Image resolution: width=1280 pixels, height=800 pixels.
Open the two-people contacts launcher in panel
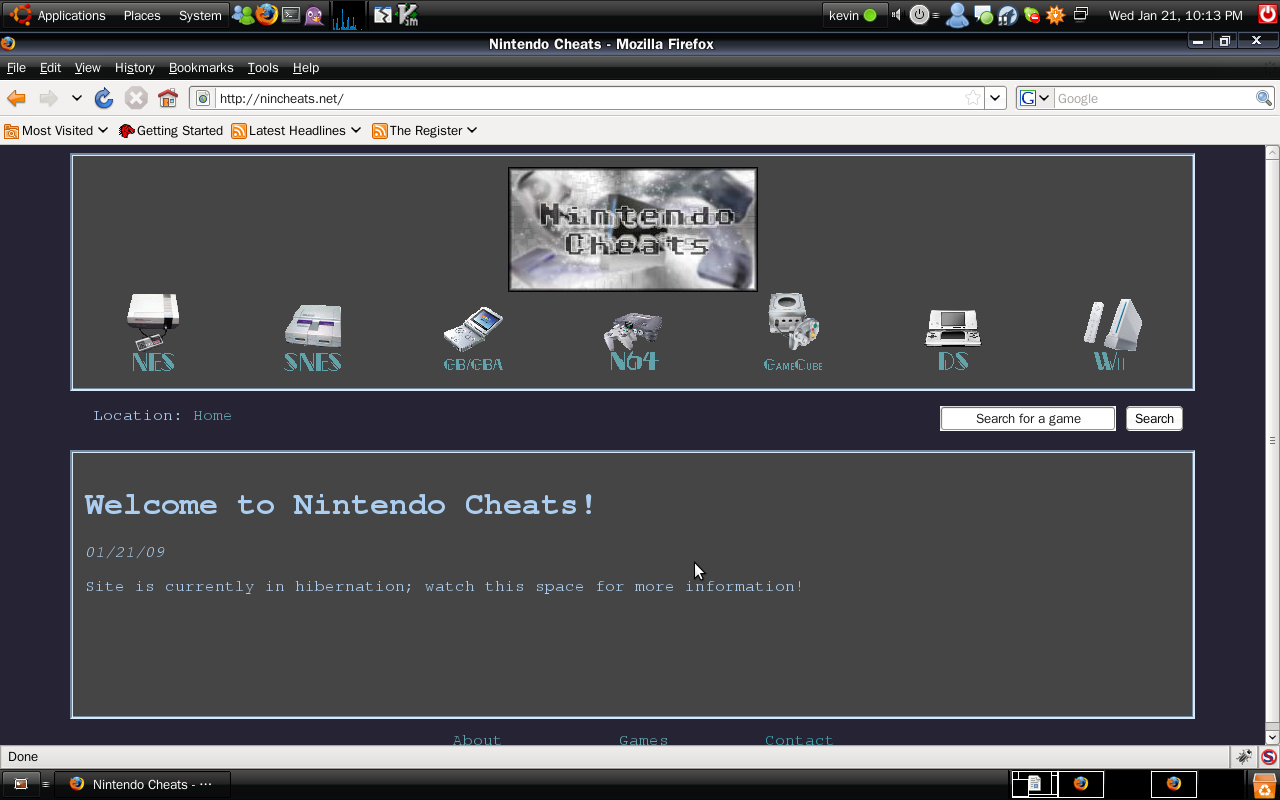(x=243, y=15)
